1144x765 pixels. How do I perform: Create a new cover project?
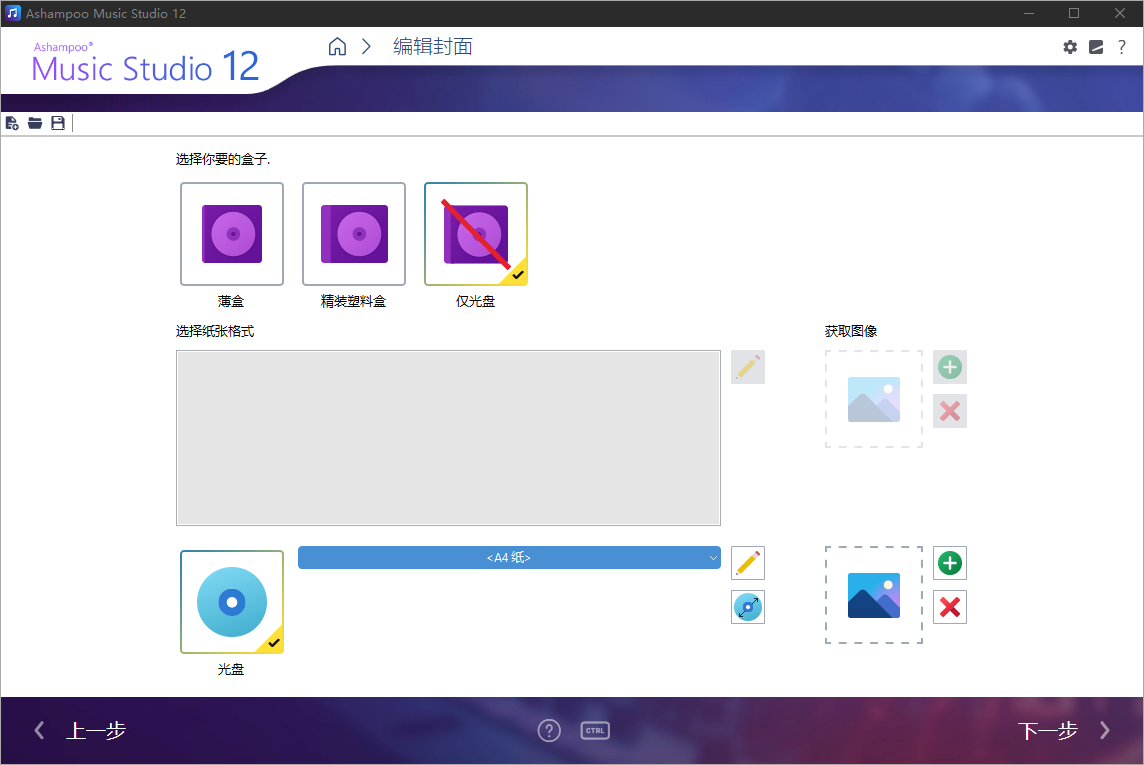tap(12, 122)
